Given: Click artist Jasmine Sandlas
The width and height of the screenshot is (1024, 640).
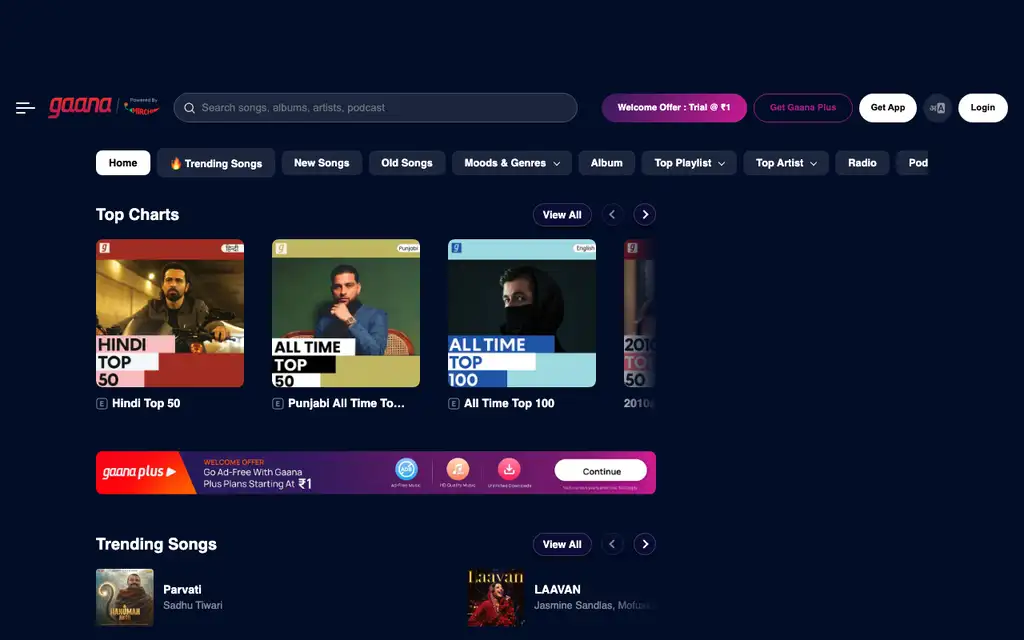Looking at the screenshot, I should [x=574, y=605].
